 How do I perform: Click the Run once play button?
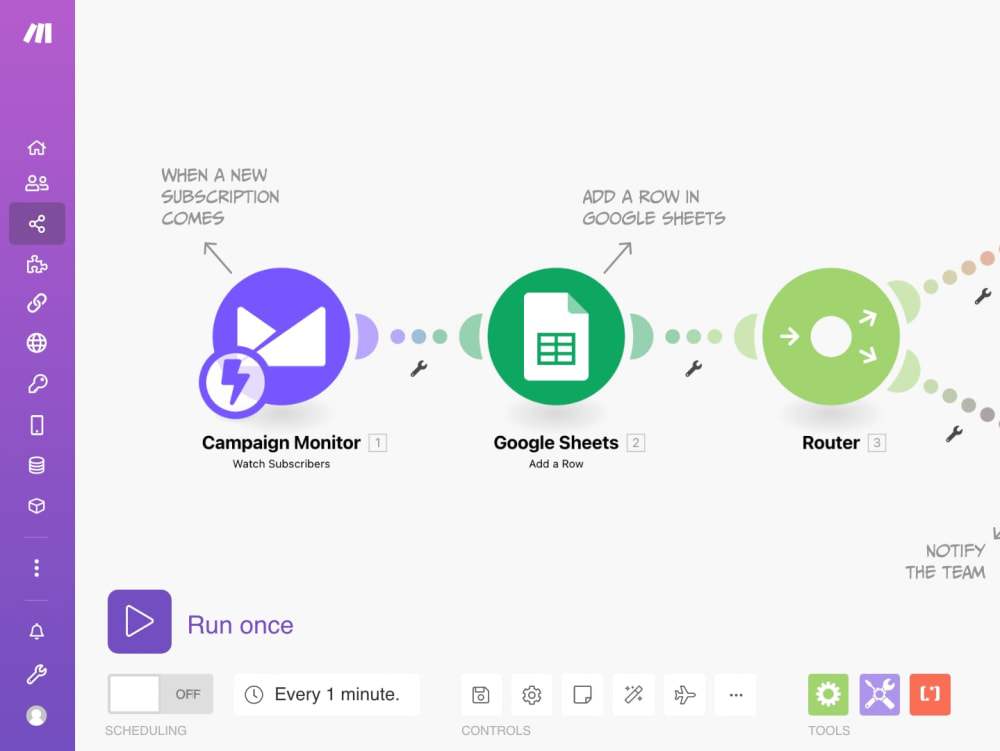click(140, 622)
